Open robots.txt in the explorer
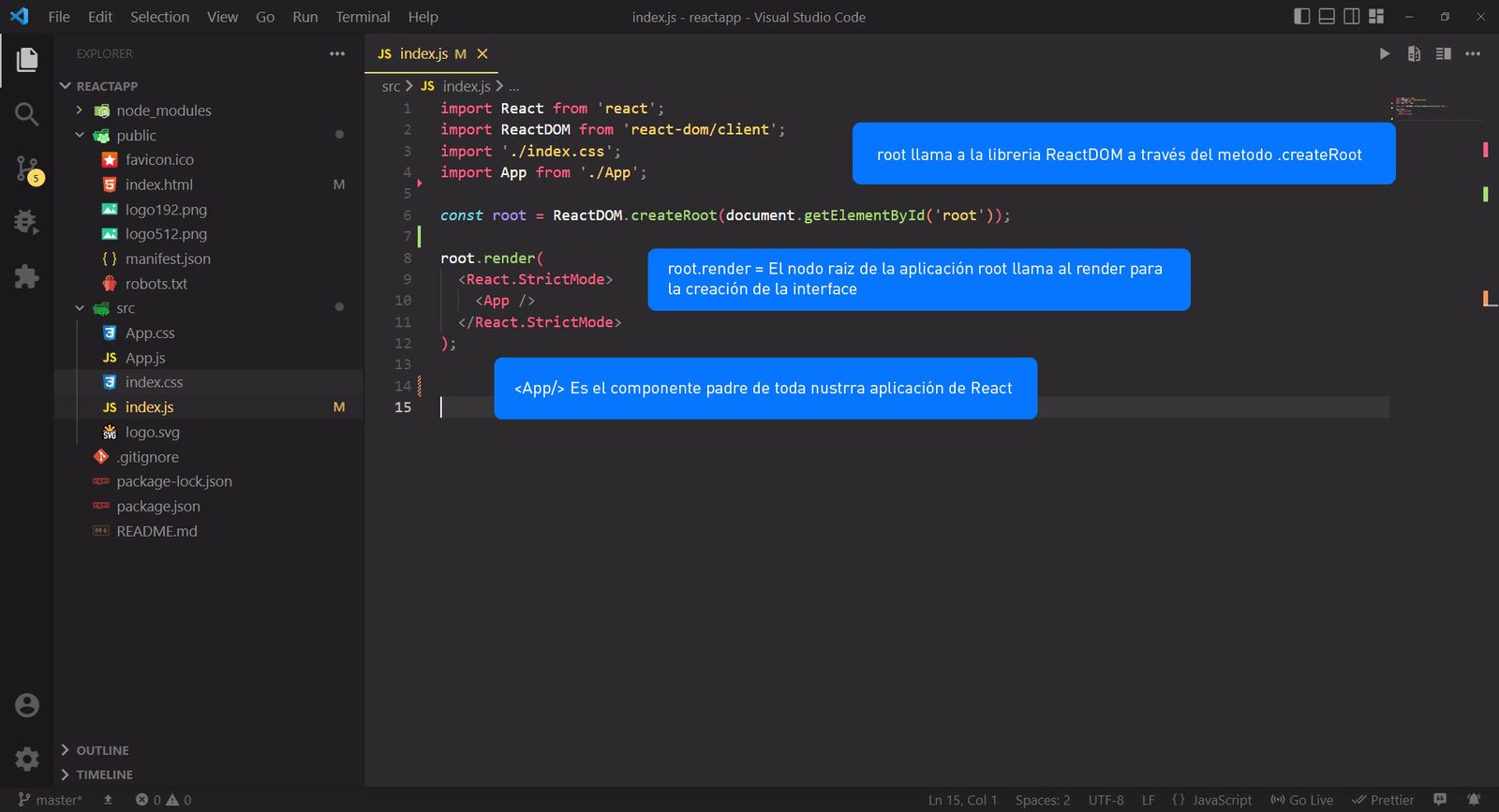Screen dimensions: 1499x812 (209, 284)
